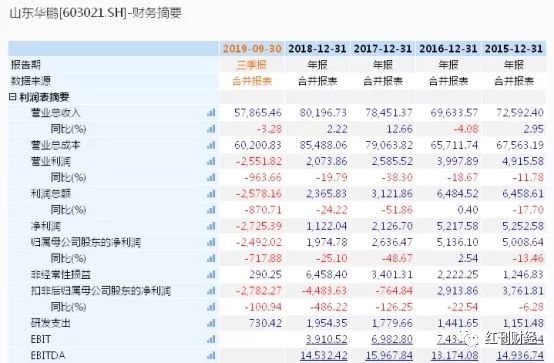Open chart icon for 营业总成本 row
The image size is (554, 363).
(211, 145)
